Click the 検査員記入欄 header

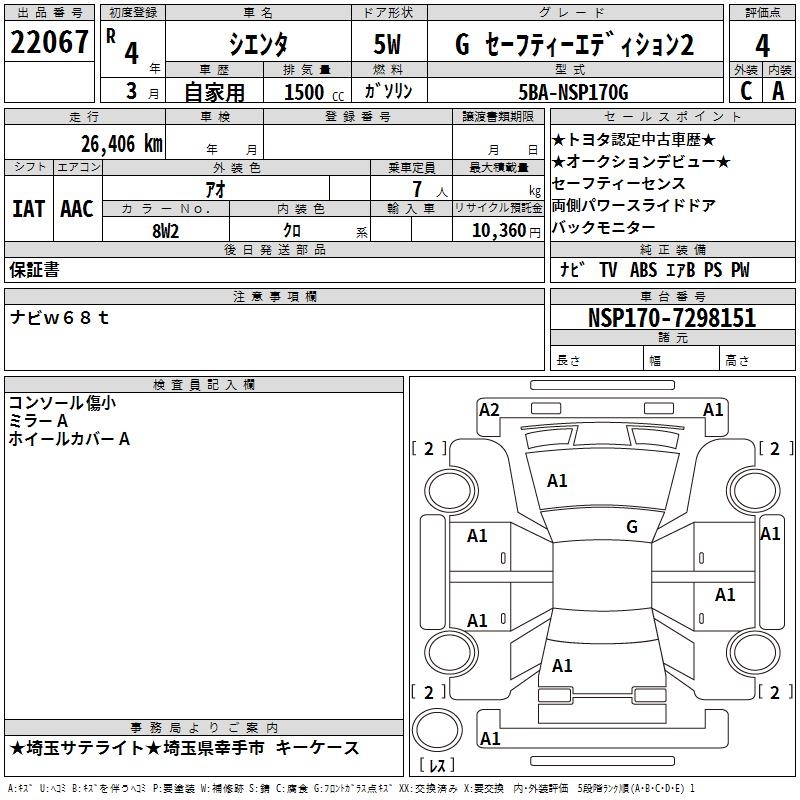pos(204,385)
